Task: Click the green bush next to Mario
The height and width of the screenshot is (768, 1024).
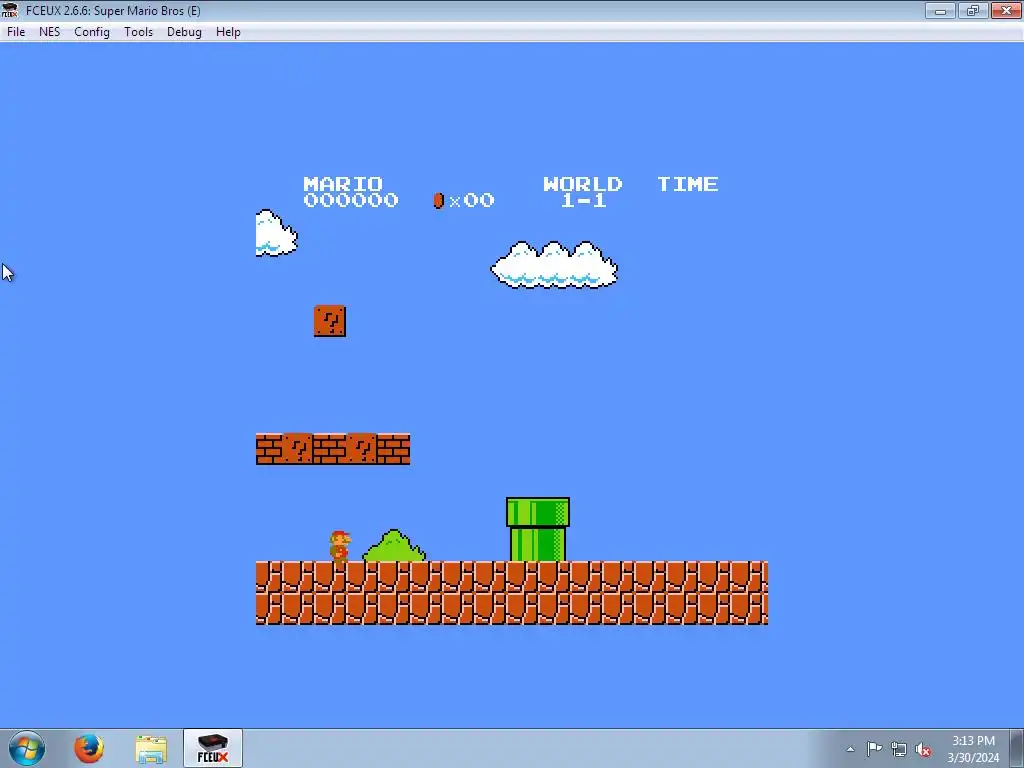Action: pyautogui.click(x=394, y=545)
